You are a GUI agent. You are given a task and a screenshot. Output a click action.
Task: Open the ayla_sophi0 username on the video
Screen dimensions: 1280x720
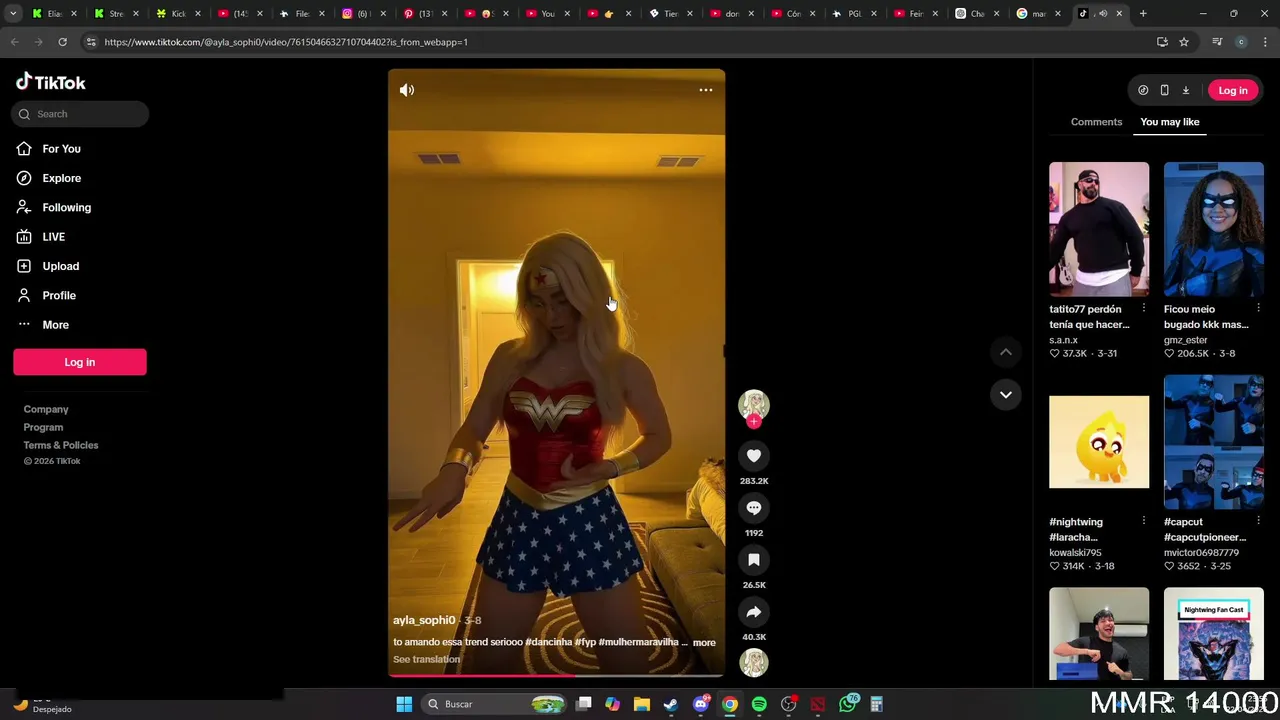(x=424, y=620)
